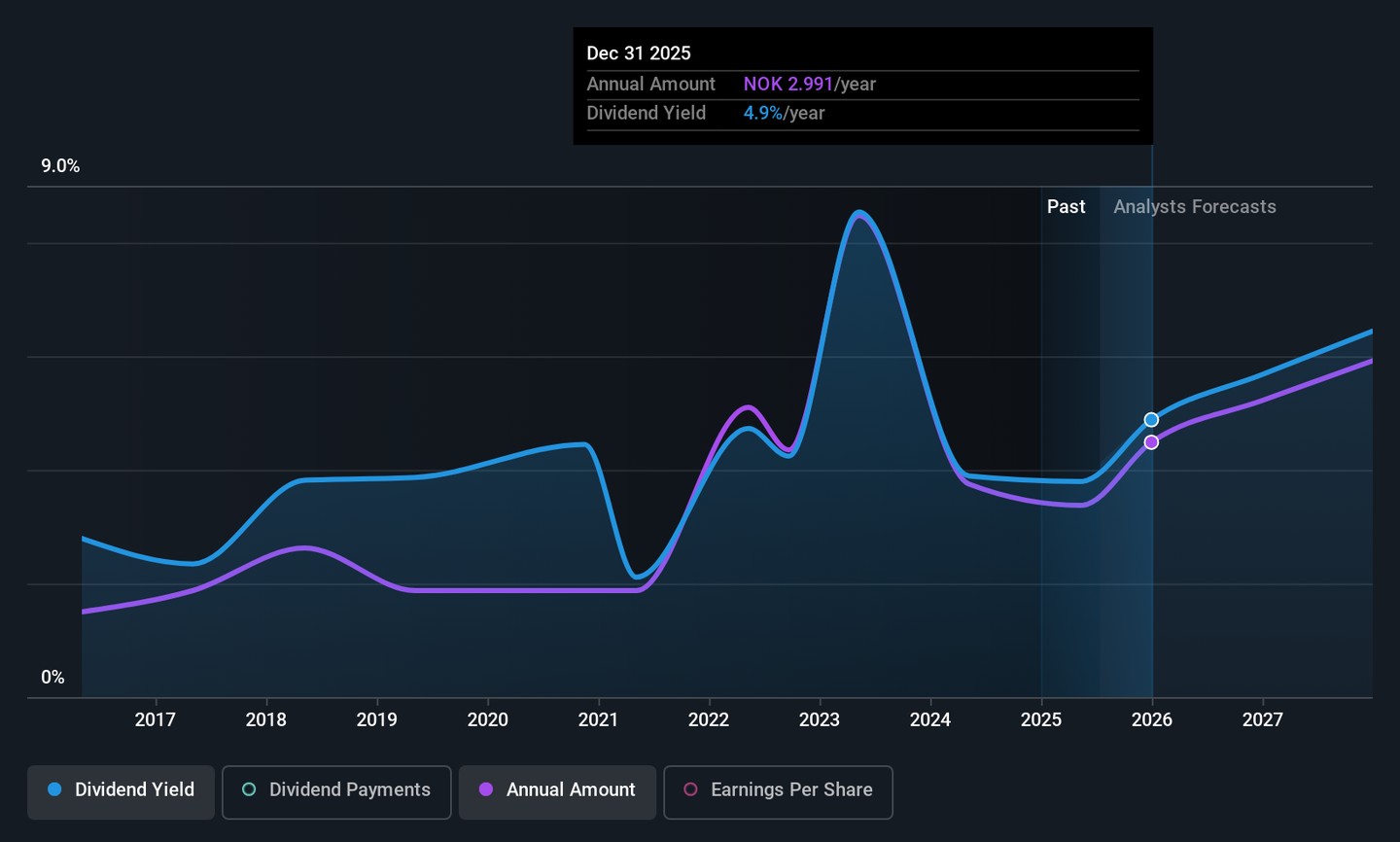Click the Dec 31 2025 tooltip date
This screenshot has height=842, width=1400.
639,53
